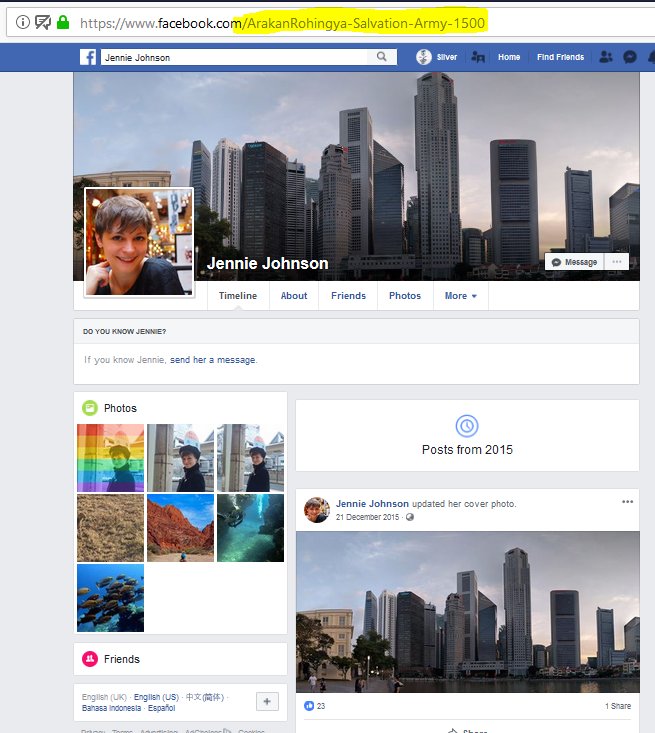Click Jennie Johnson name in post
Image resolution: width=655 pixels, height=733 pixels.
click(x=372, y=504)
